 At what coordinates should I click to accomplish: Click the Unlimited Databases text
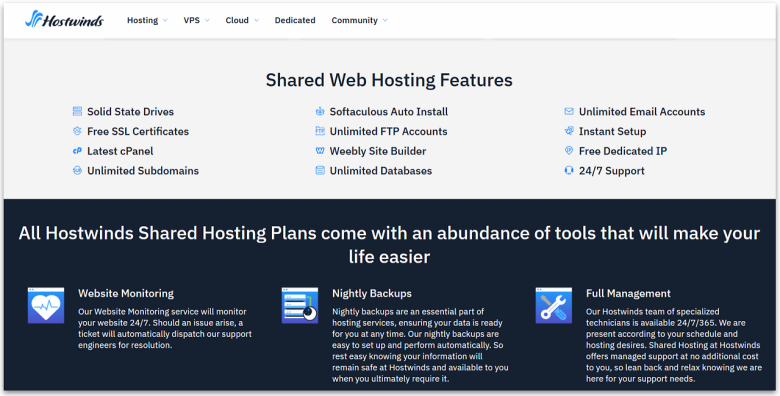(x=381, y=171)
